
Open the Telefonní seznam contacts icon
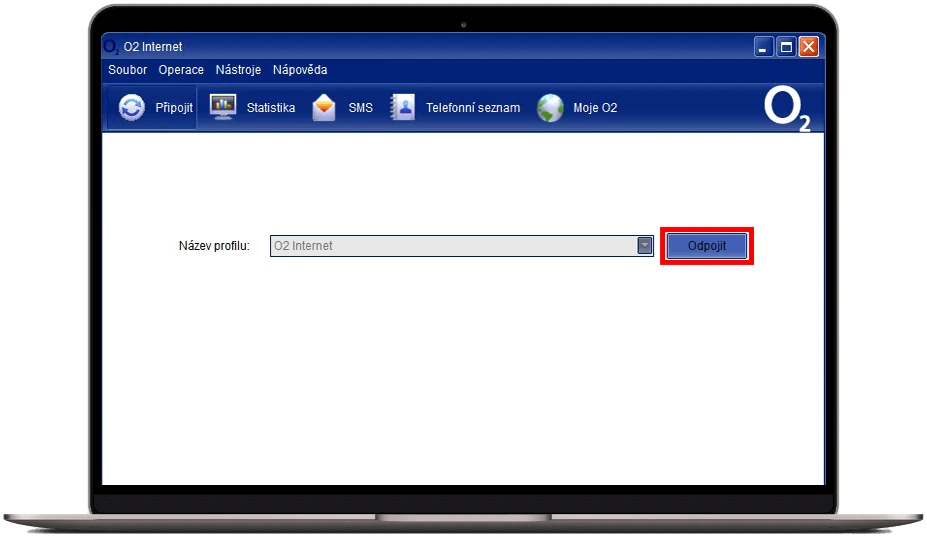coord(402,108)
